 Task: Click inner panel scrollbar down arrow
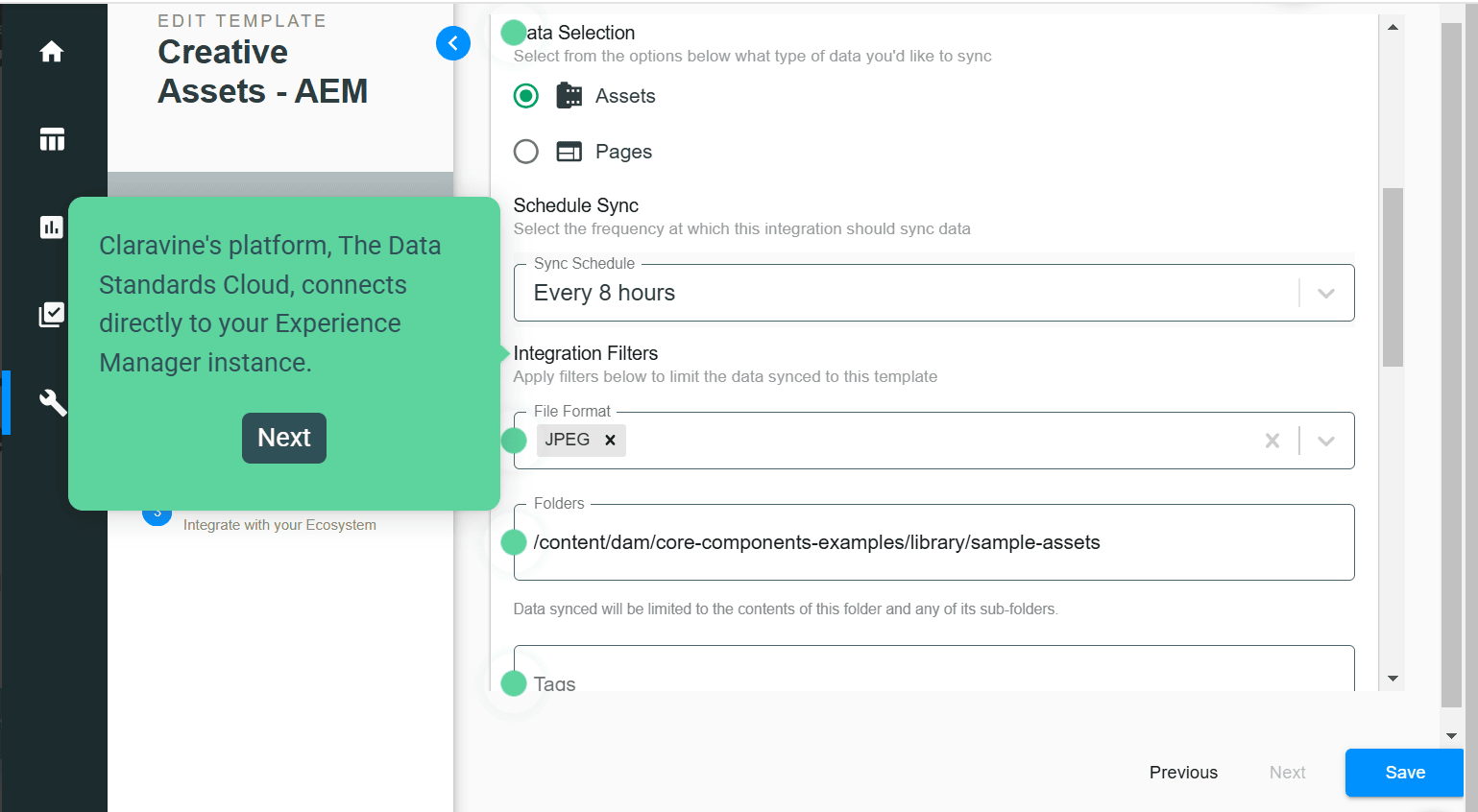1393,679
